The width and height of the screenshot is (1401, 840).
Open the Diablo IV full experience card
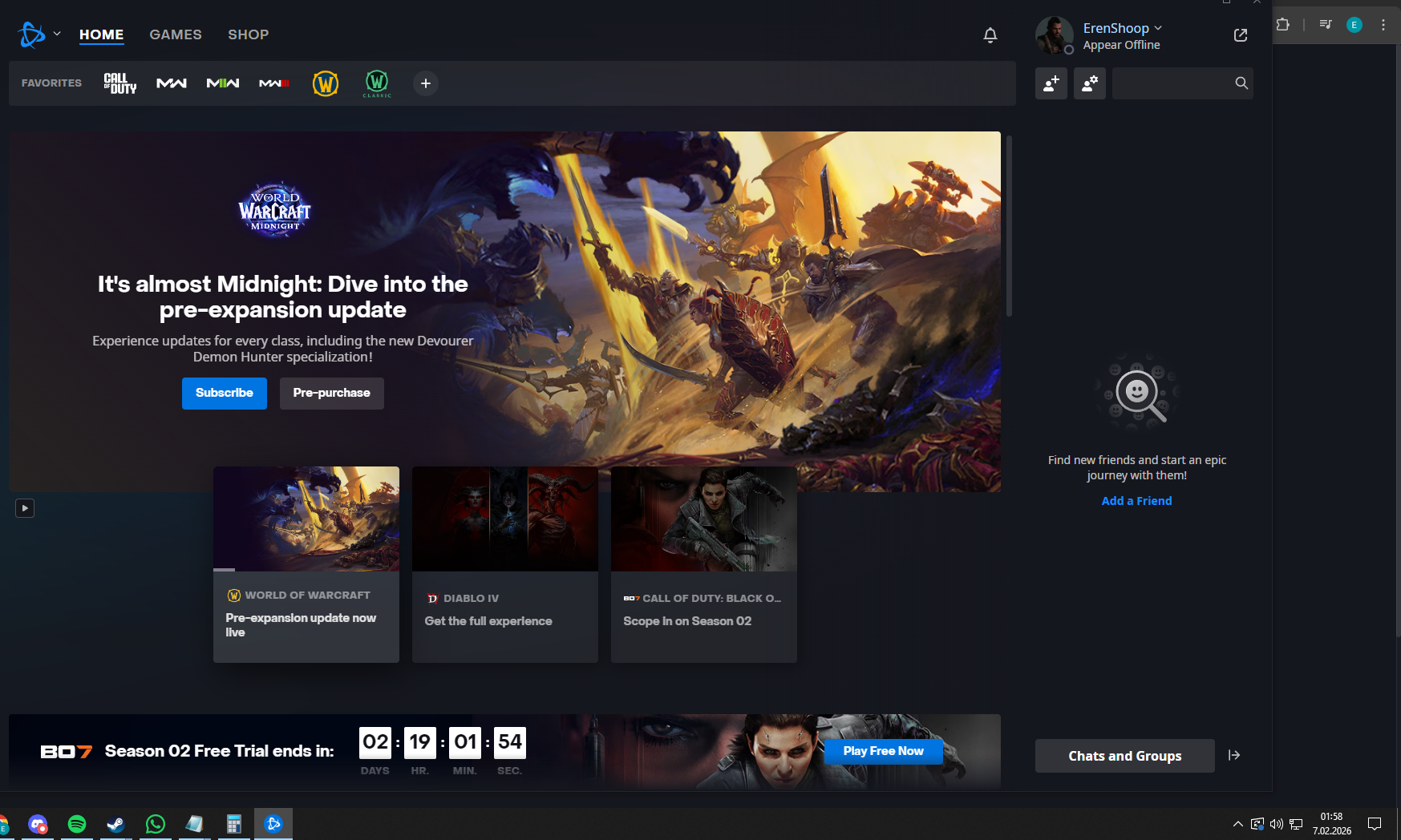click(505, 564)
